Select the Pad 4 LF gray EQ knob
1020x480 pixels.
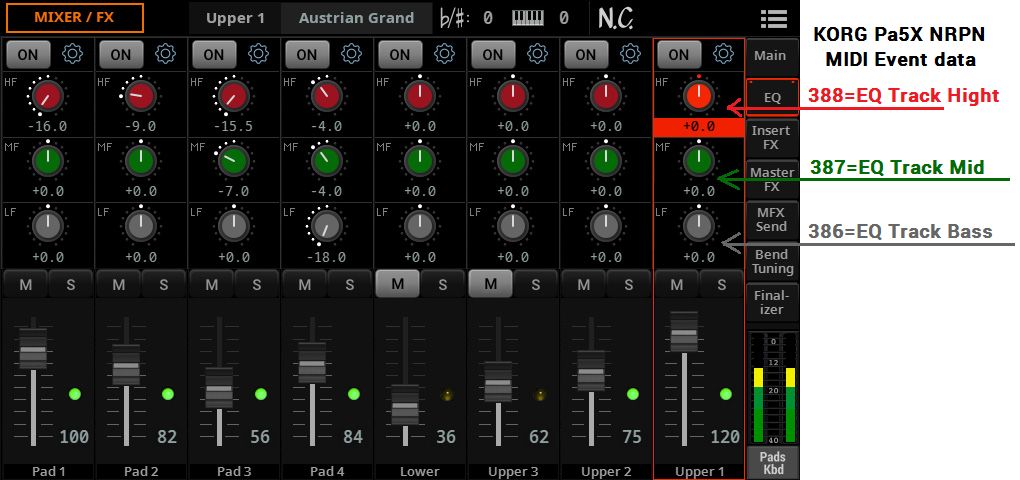click(327, 225)
